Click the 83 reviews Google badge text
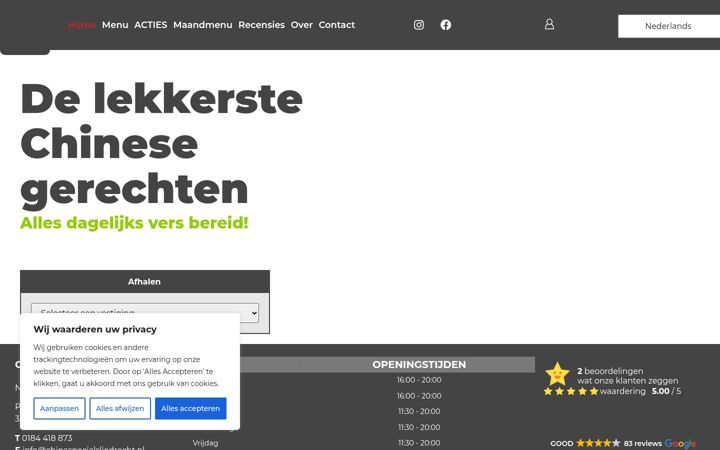The width and height of the screenshot is (720, 450). click(x=643, y=444)
